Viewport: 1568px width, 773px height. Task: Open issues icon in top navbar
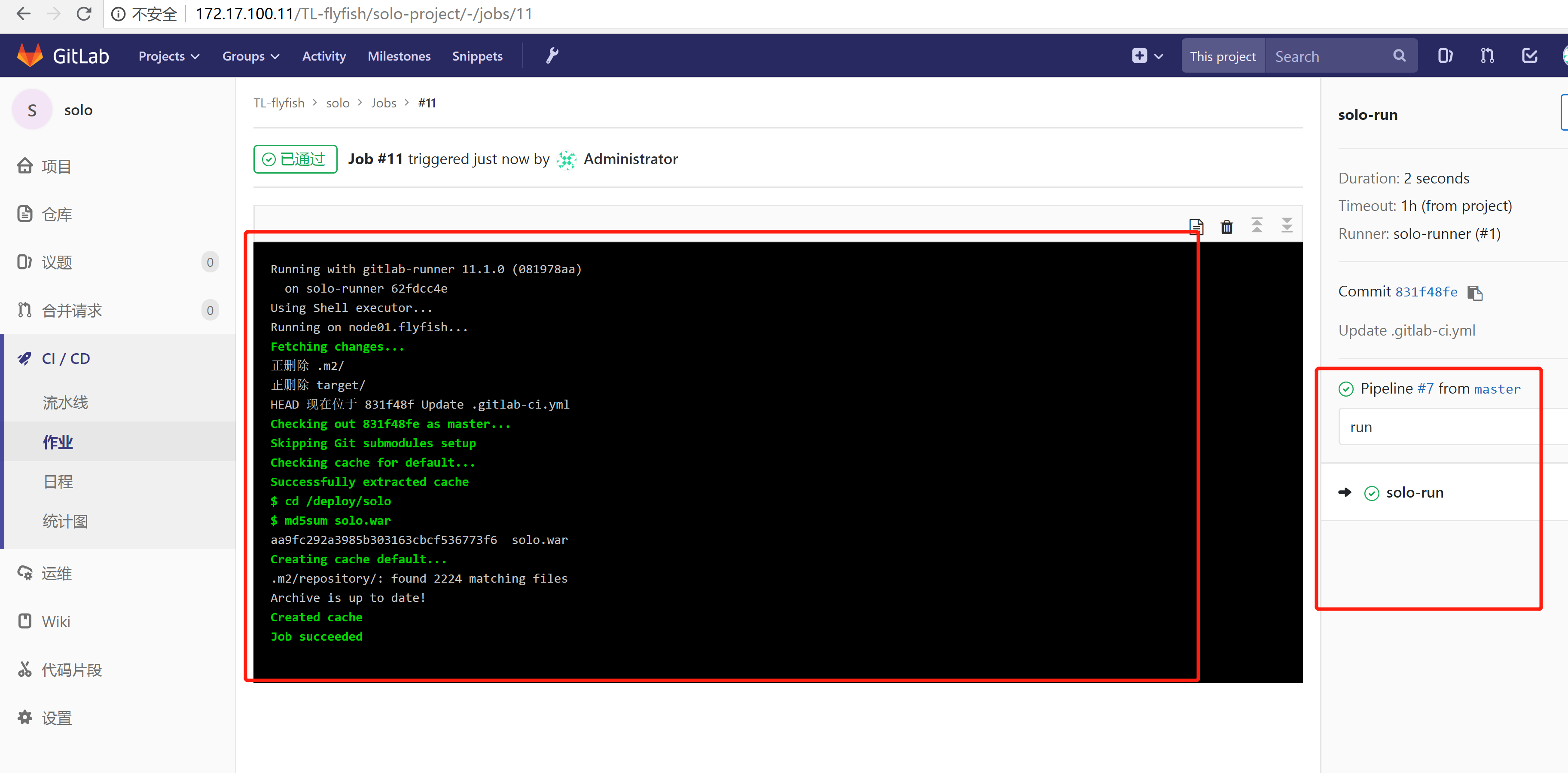pyautogui.click(x=1445, y=56)
